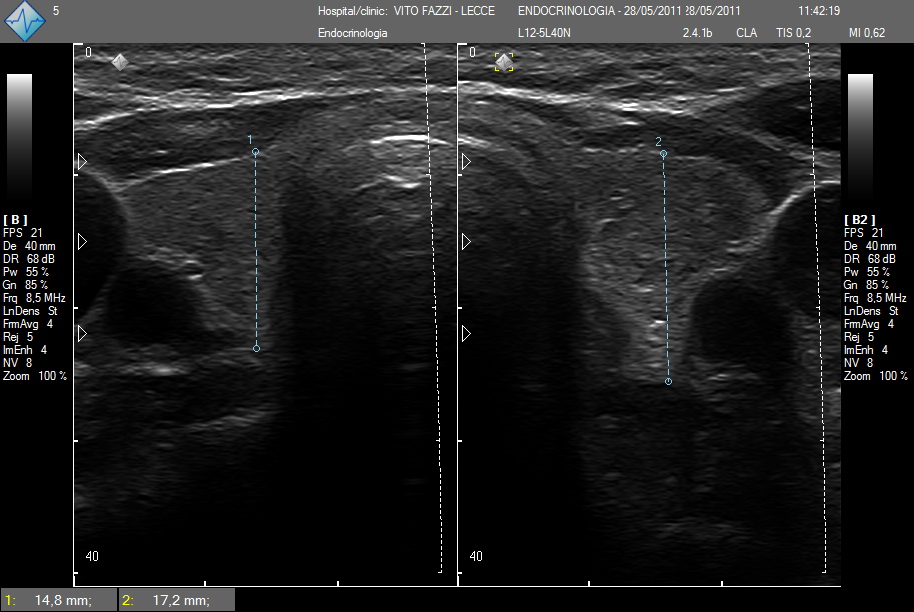Select the uppermost focus triangle in right pane

[466, 161]
